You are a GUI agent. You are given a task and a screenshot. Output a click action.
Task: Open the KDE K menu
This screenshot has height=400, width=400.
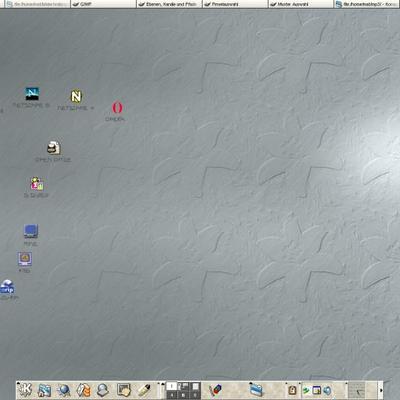26,389
